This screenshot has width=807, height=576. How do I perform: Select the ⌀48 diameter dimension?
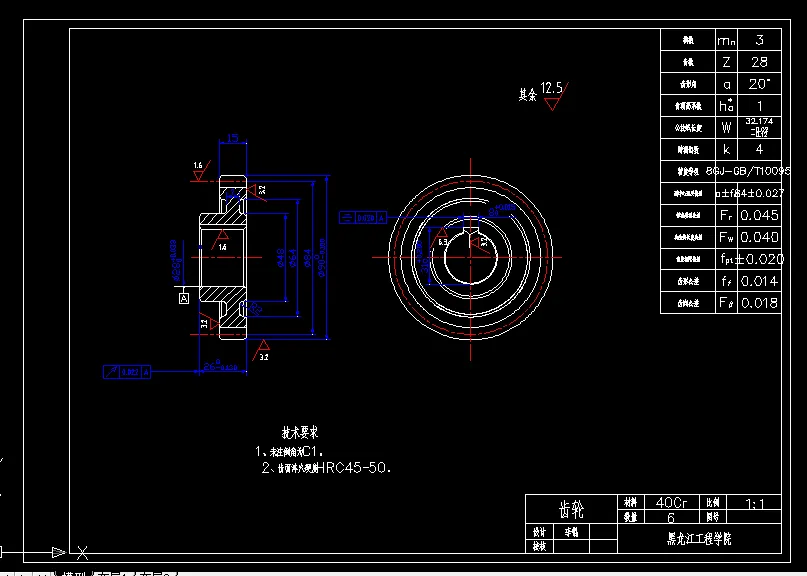click(x=280, y=257)
